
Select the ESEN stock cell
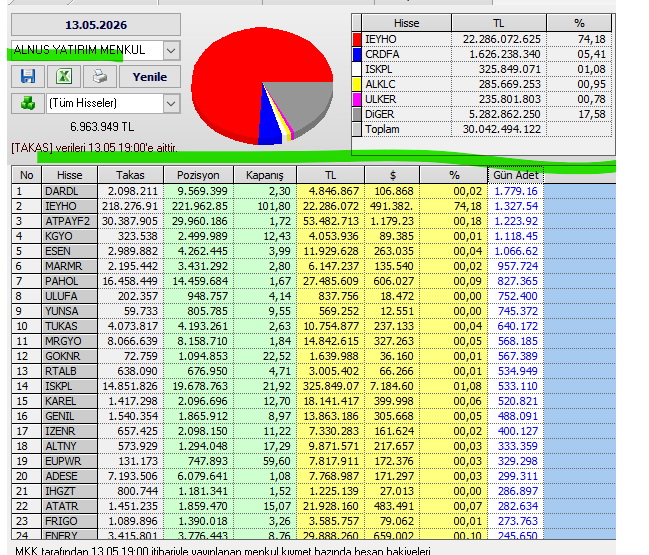click(x=70, y=251)
